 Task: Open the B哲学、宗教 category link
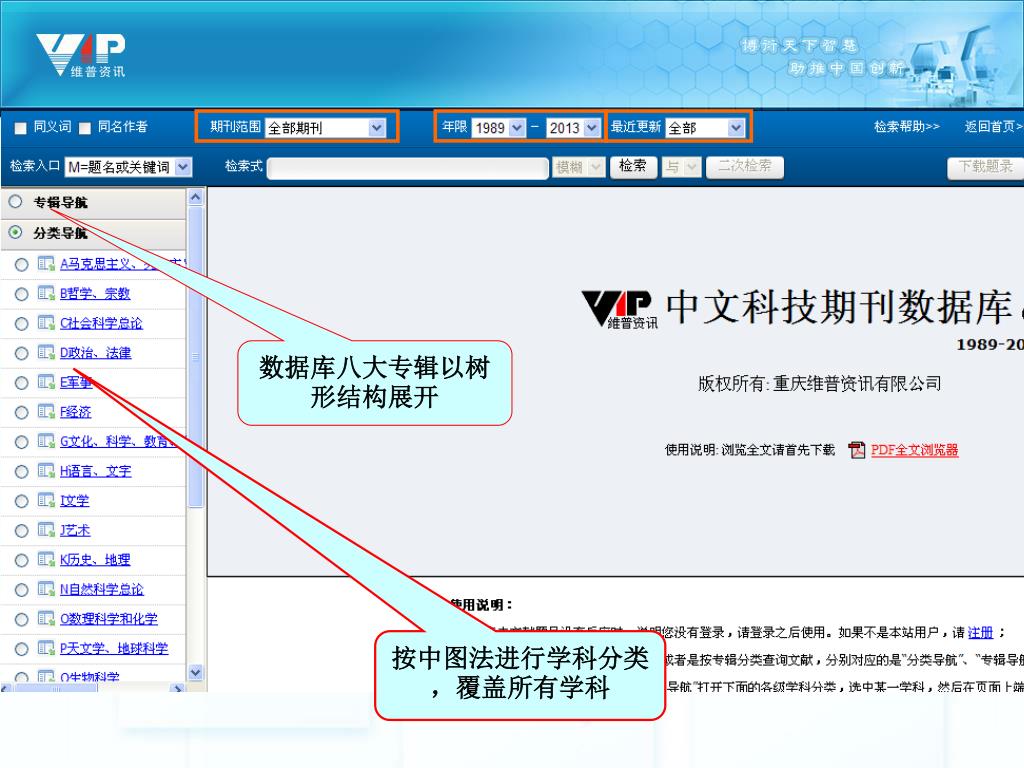(x=95, y=293)
